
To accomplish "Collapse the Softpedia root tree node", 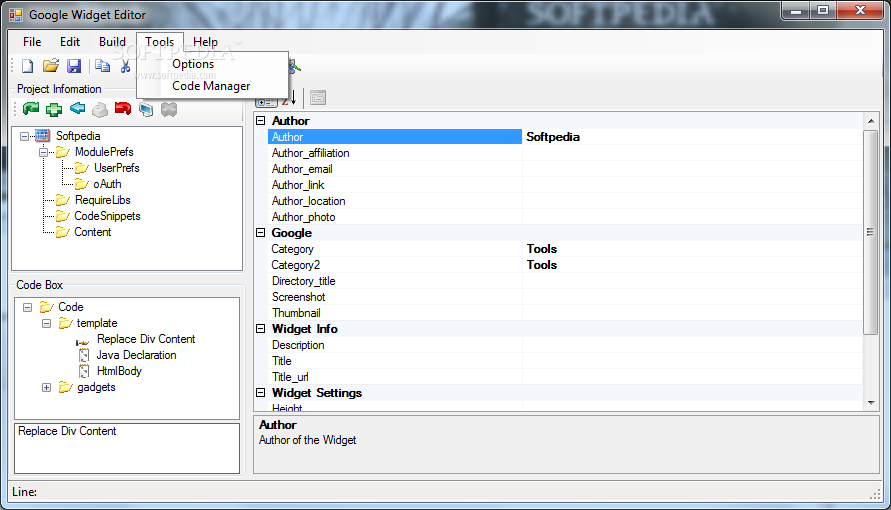I will [x=24, y=136].
